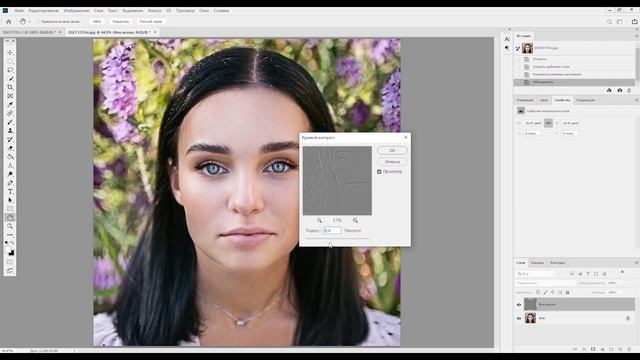Click the Home icon in options bar

pos(9,21)
